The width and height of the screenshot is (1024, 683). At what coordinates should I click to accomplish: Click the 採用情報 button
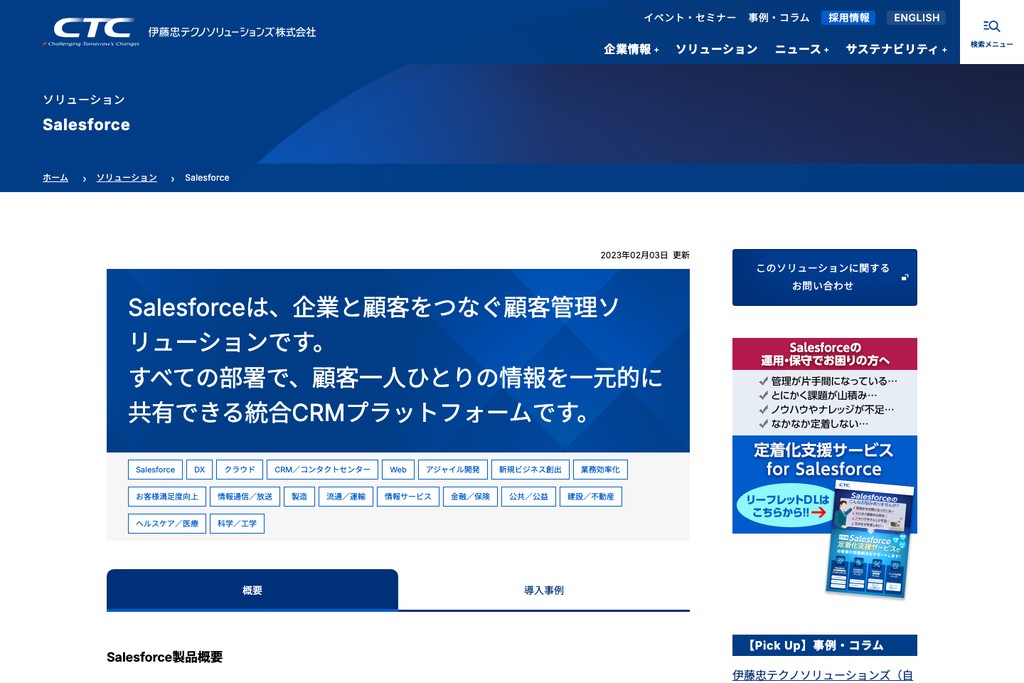tap(848, 18)
